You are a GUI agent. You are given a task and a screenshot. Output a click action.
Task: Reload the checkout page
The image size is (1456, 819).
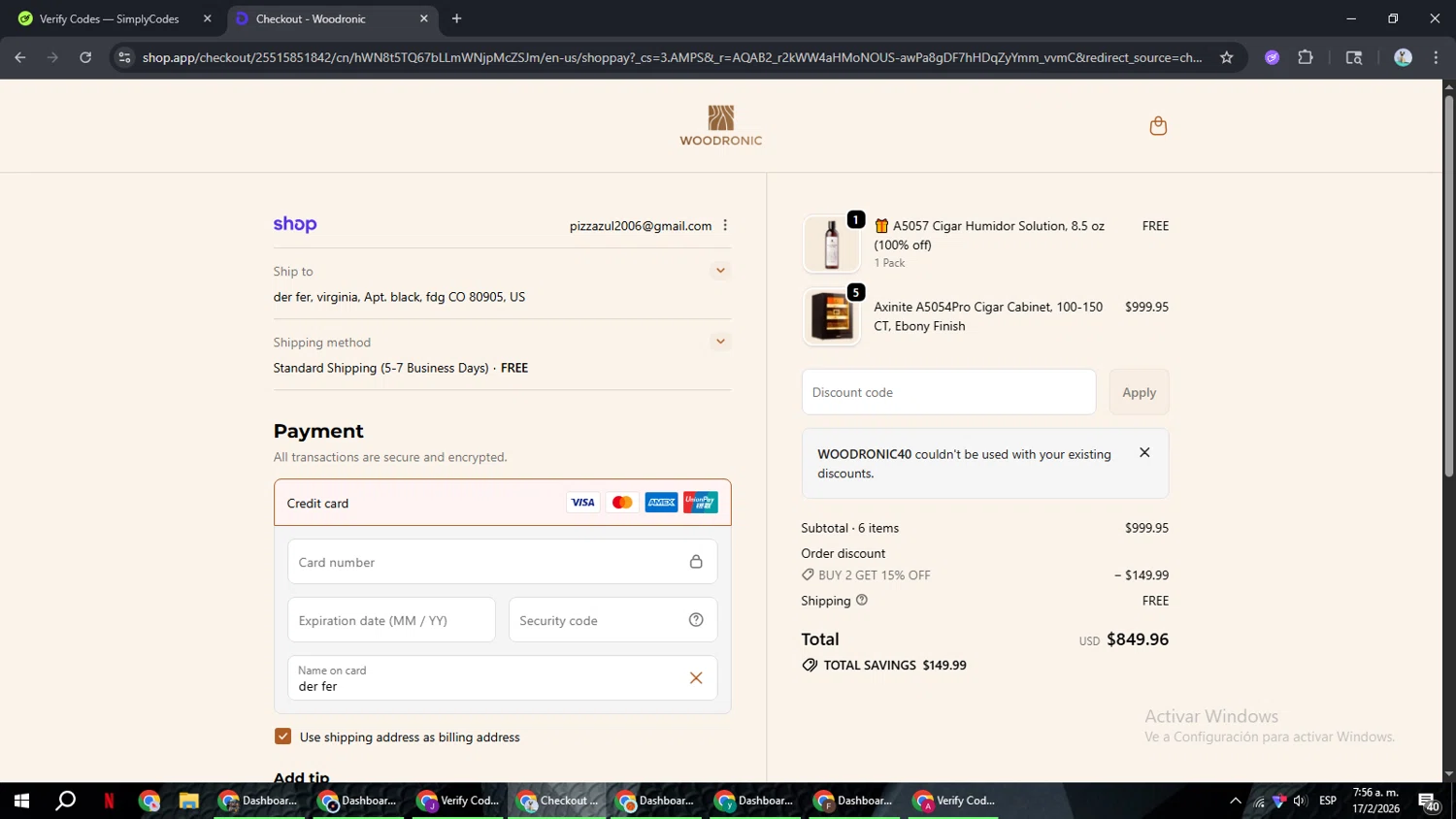coord(85,57)
